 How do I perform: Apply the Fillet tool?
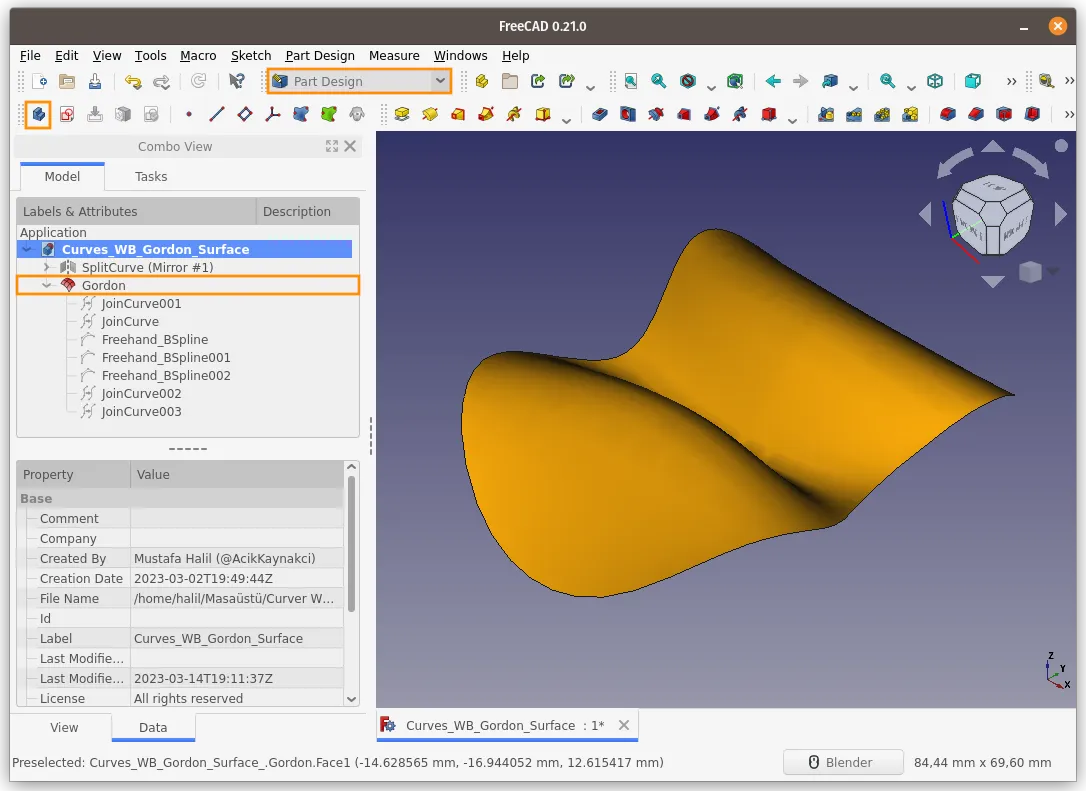[948, 114]
